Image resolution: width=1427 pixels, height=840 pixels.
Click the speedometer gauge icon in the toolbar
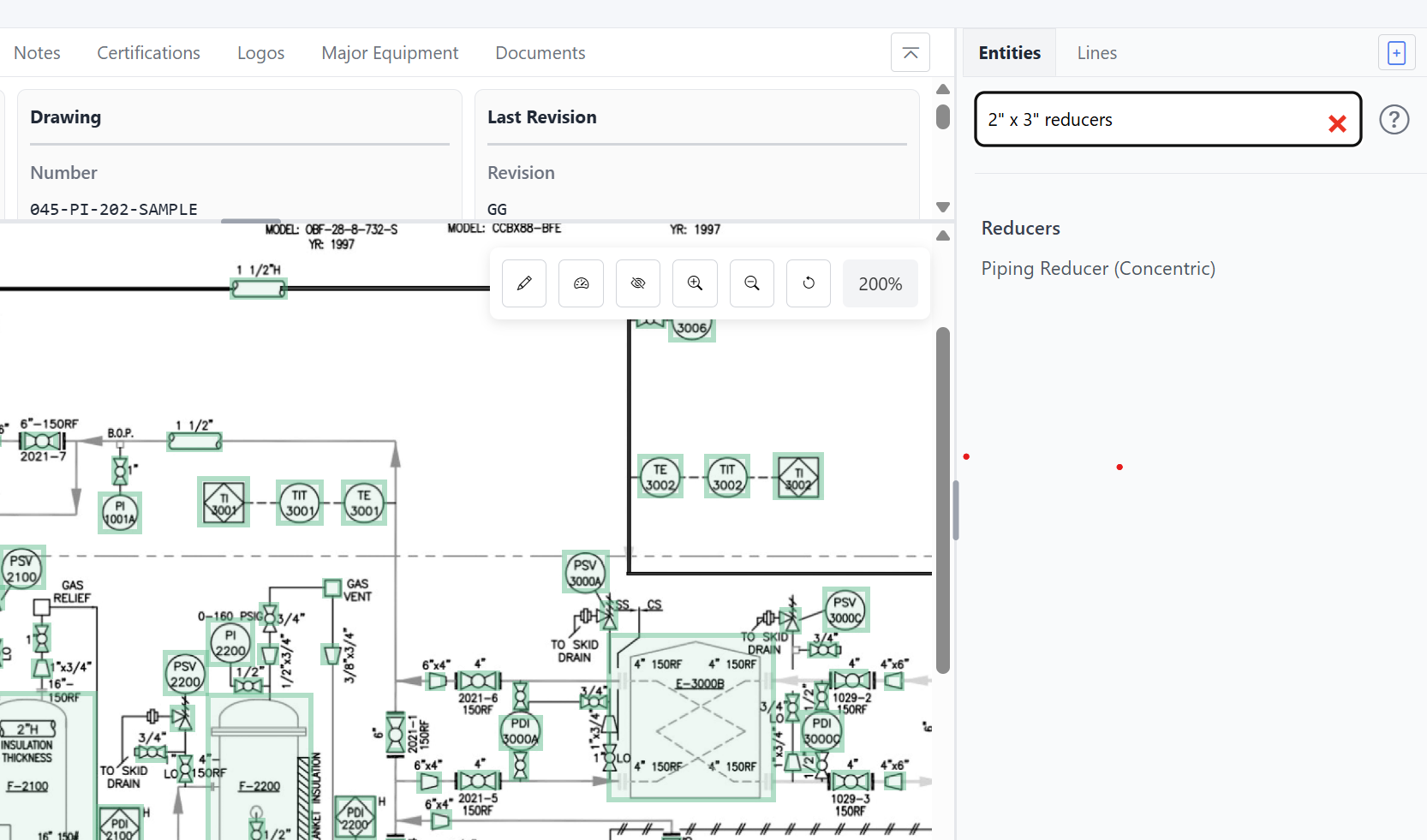(x=581, y=283)
